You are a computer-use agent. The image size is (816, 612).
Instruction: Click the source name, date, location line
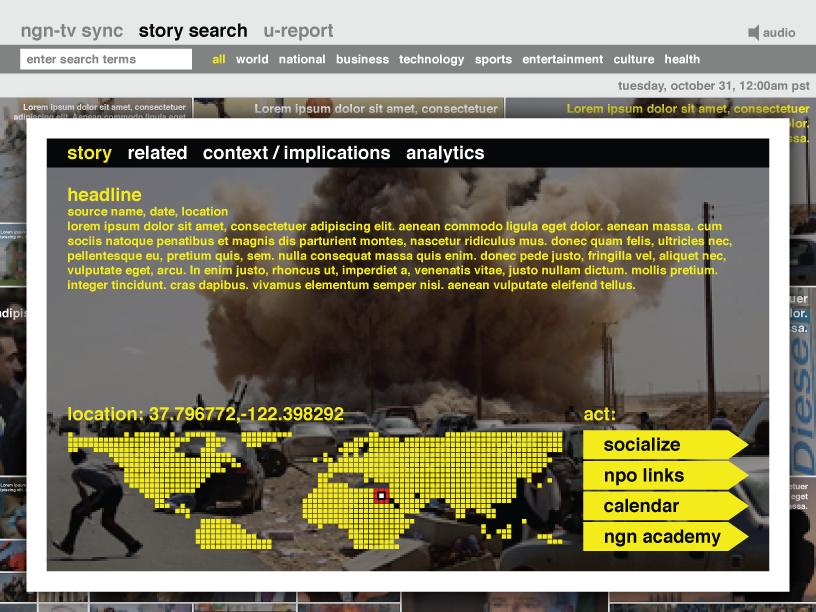click(x=148, y=212)
